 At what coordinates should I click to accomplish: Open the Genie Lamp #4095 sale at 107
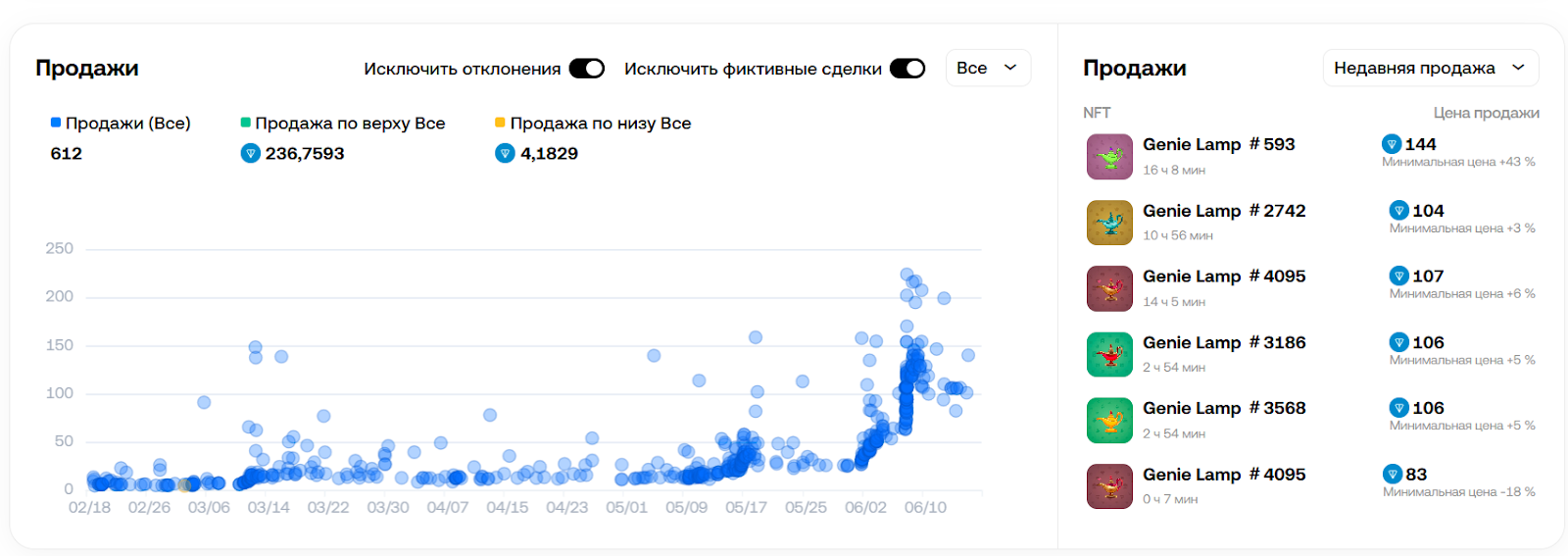coord(1224,277)
